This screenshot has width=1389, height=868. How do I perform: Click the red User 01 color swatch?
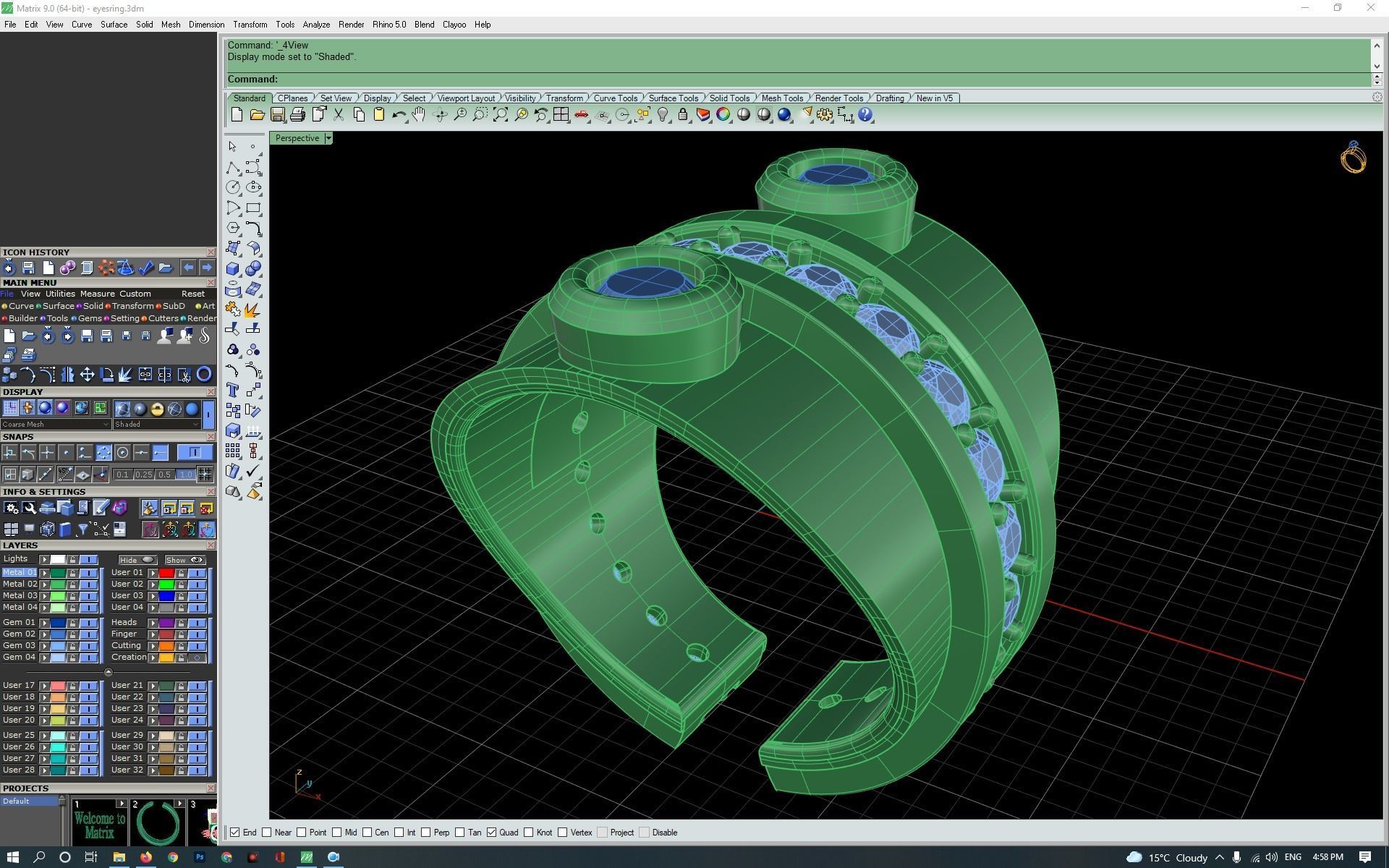pos(166,573)
